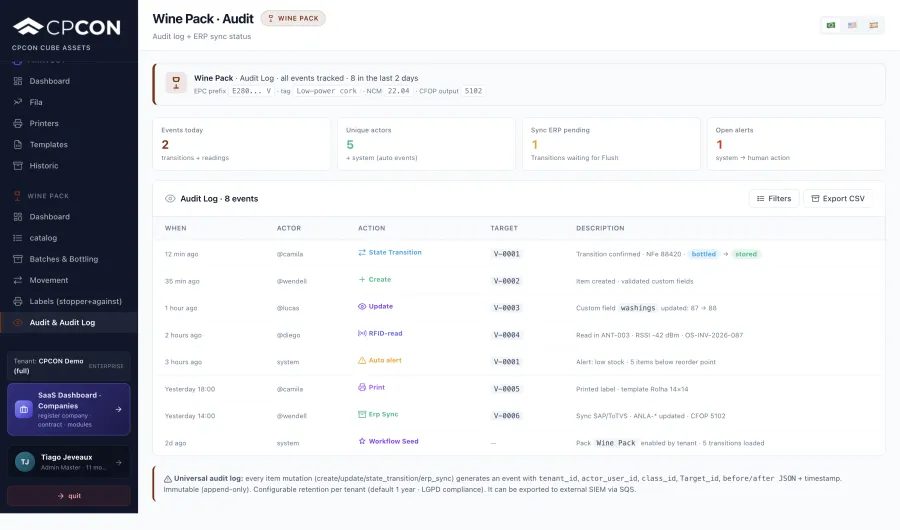900x530 pixels.
Task: Click the Workflow Seed star icon
Action: coord(362,442)
